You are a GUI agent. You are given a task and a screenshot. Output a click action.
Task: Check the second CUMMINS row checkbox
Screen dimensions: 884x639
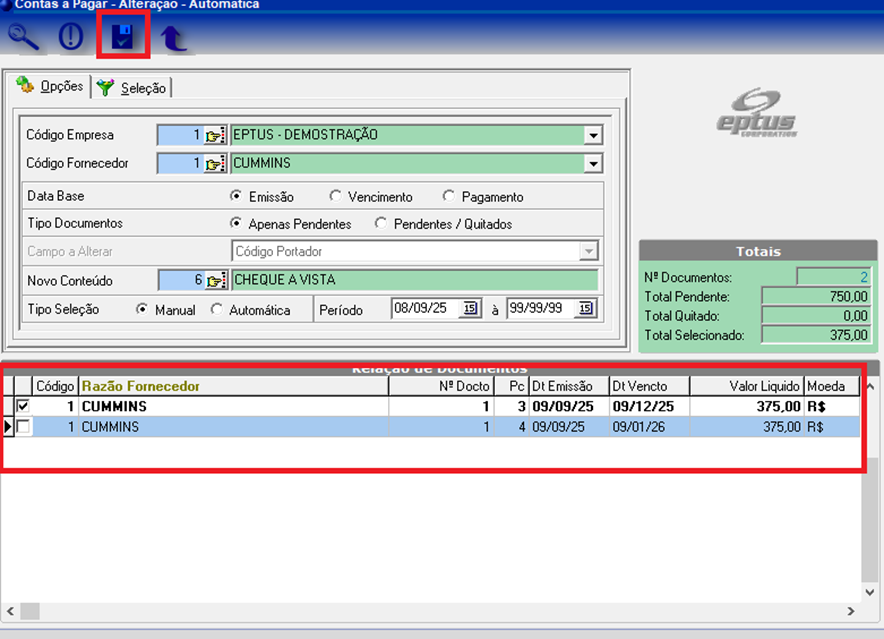click(x=23, y=427)
